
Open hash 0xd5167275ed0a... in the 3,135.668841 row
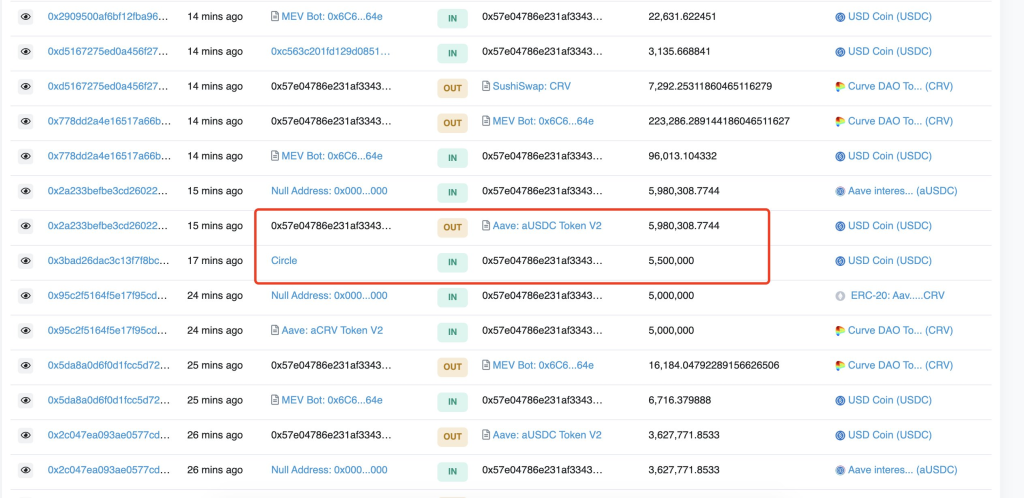[x=108, y=52]
